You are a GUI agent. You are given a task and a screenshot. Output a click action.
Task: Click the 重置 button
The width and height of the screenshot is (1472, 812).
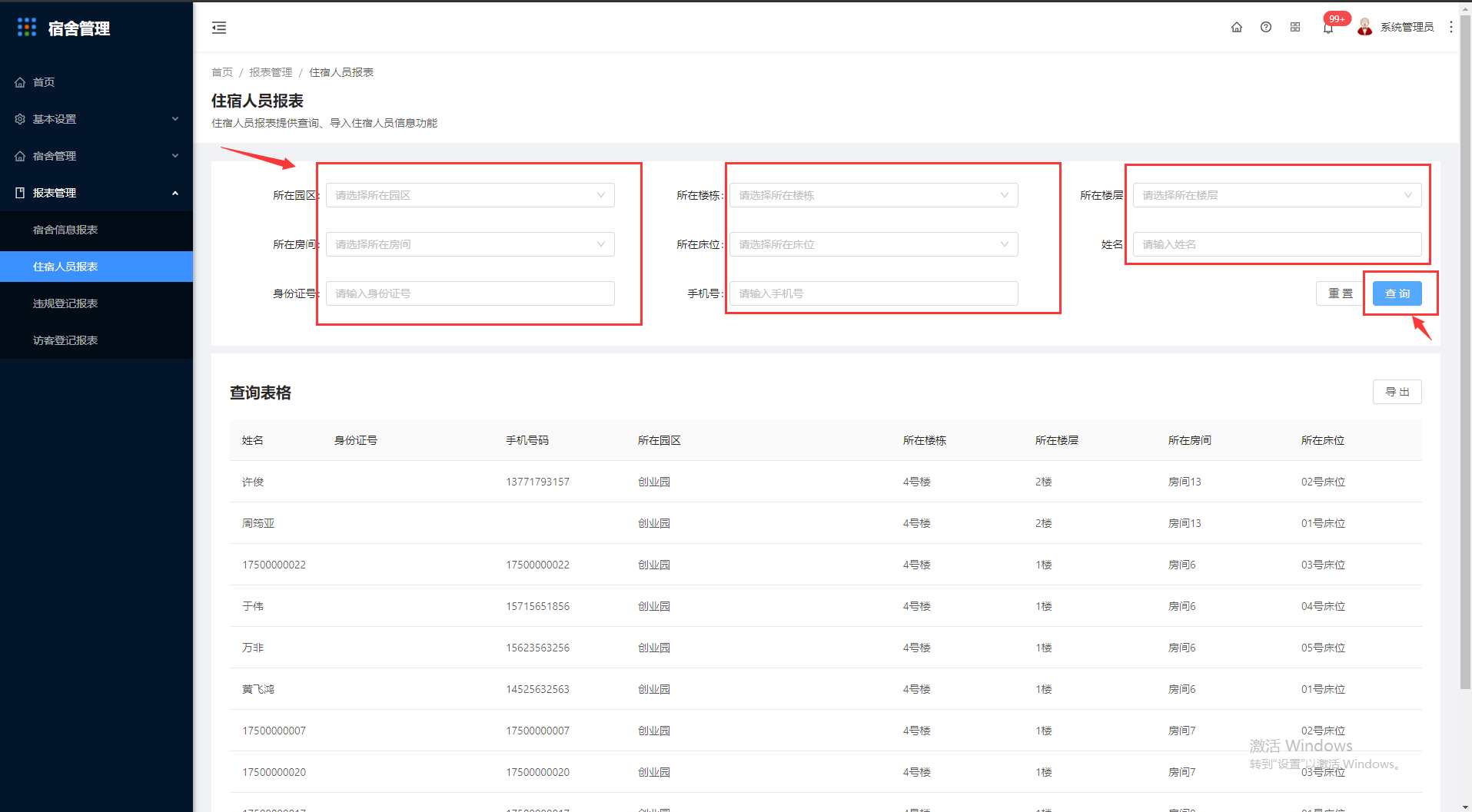click(1341, 293)
